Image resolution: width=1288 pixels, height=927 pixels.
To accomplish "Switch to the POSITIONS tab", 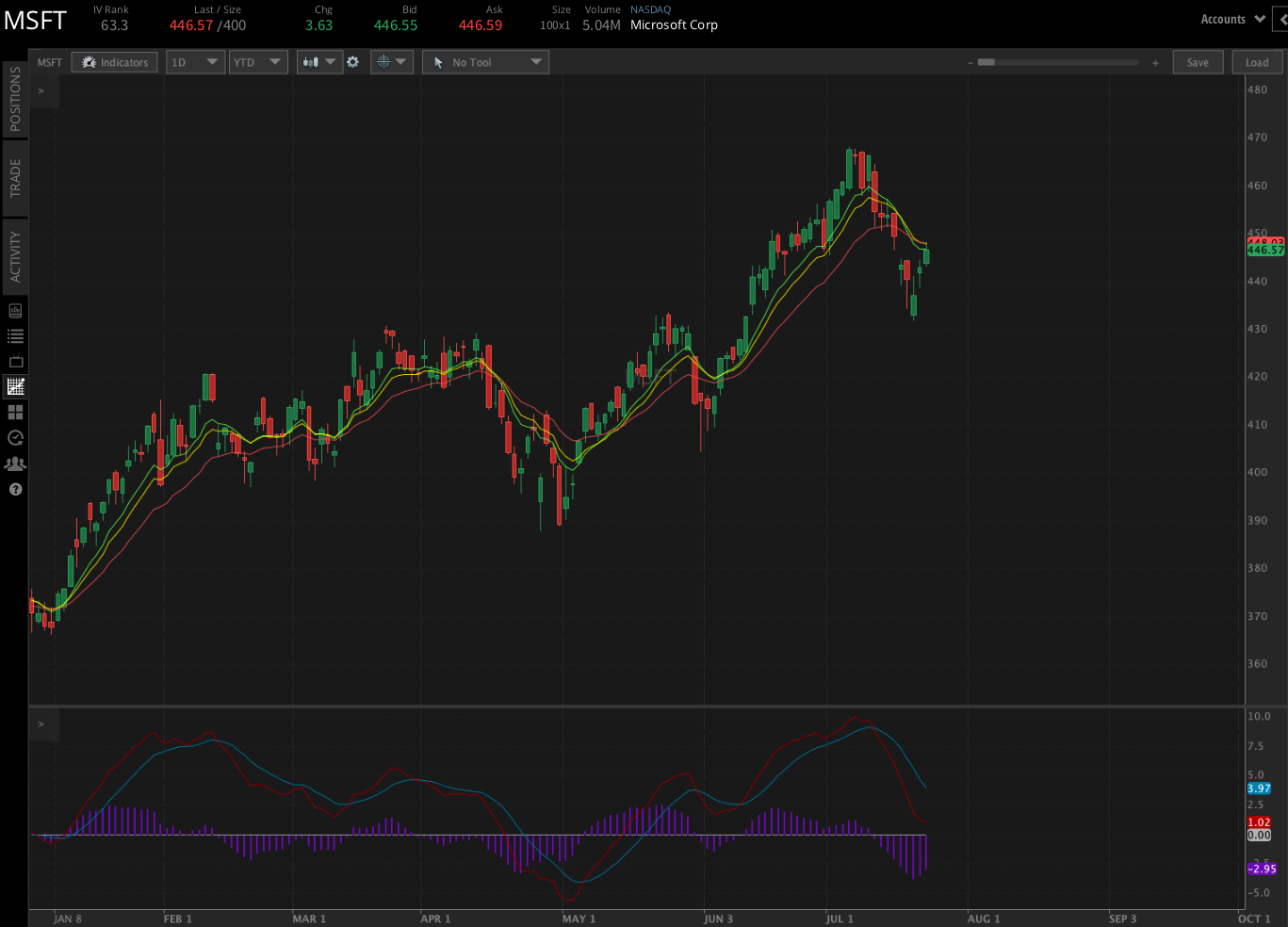I will point(14,100).
